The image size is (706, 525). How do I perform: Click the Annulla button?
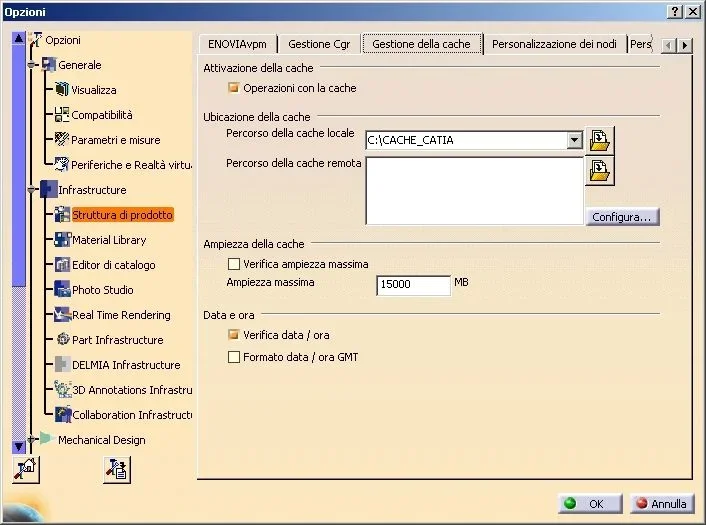click(662, 503)
